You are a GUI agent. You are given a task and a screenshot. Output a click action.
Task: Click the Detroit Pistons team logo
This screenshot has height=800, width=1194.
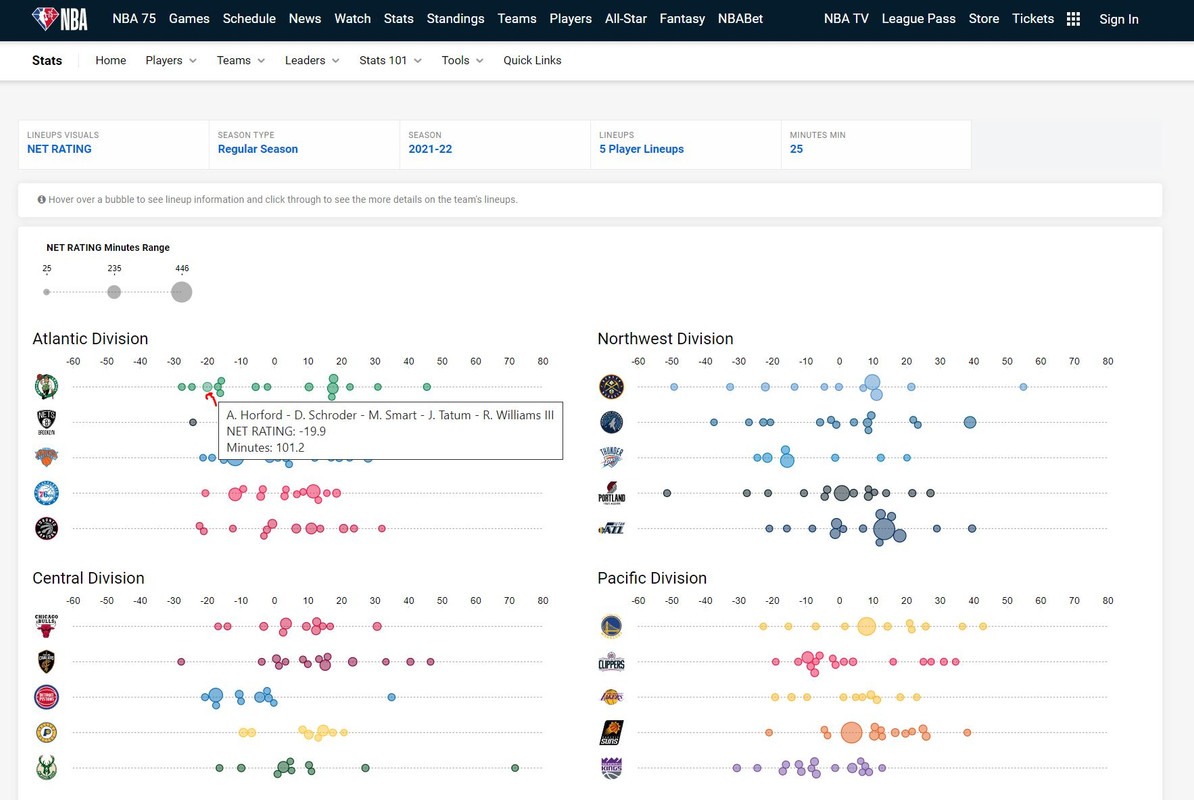pos(46,697)
